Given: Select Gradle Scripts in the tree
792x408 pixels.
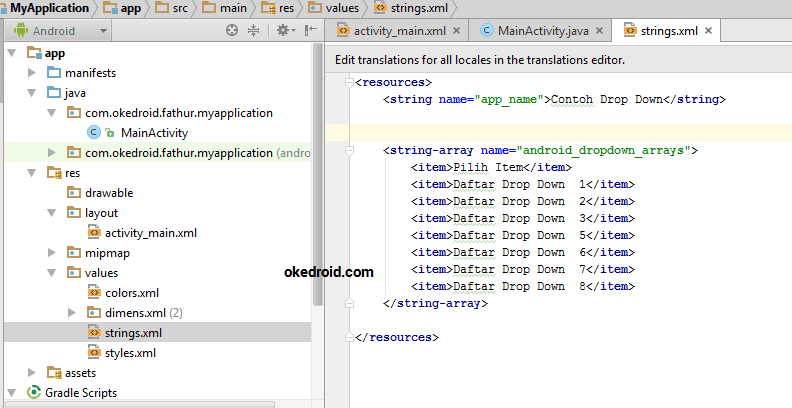Looking at the screenshot, I should pyautogui.click(x=81, y=393).
